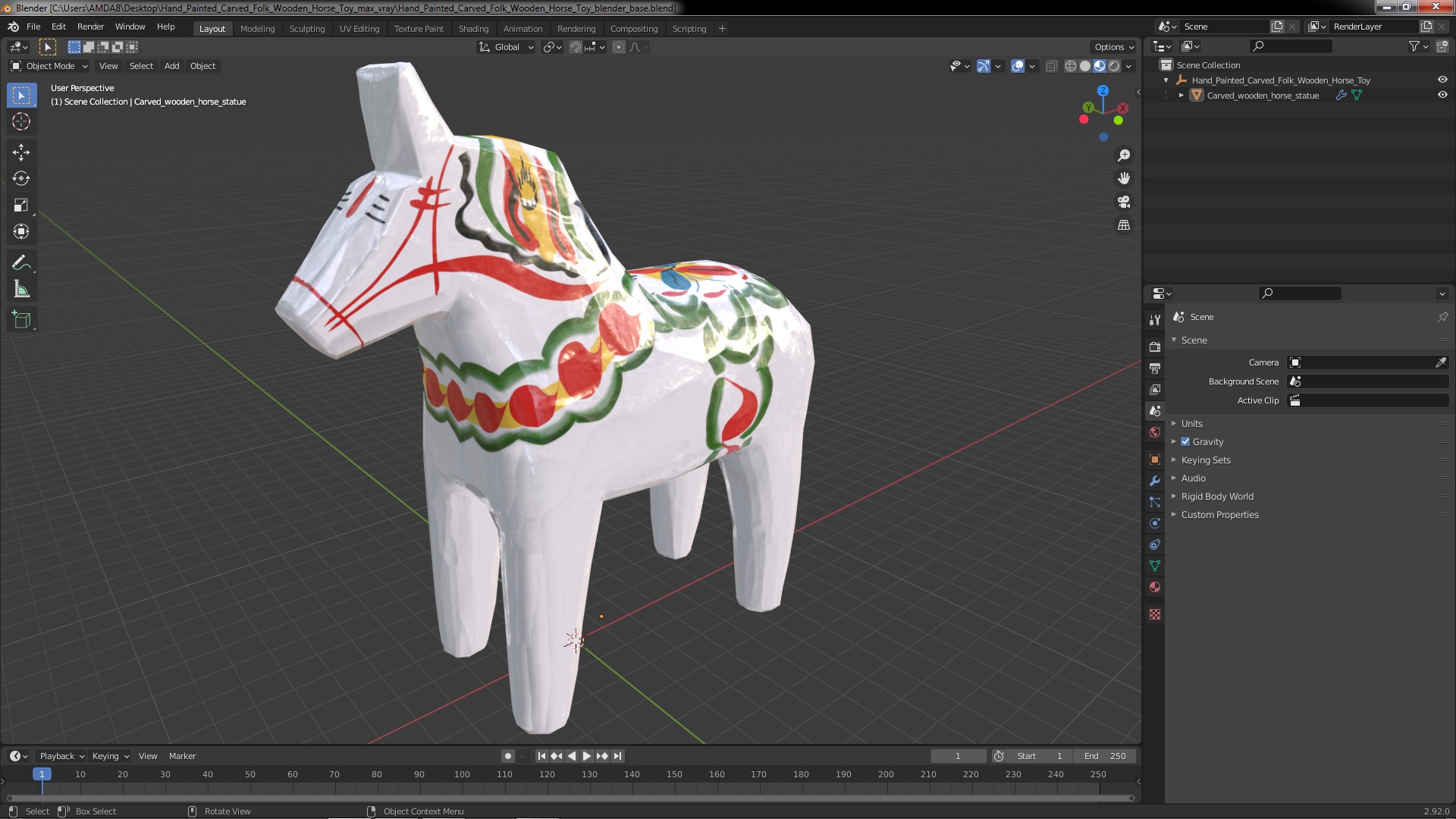Expand the Audio panel
1456x819 pixels.
click(x=1193, y=478)
